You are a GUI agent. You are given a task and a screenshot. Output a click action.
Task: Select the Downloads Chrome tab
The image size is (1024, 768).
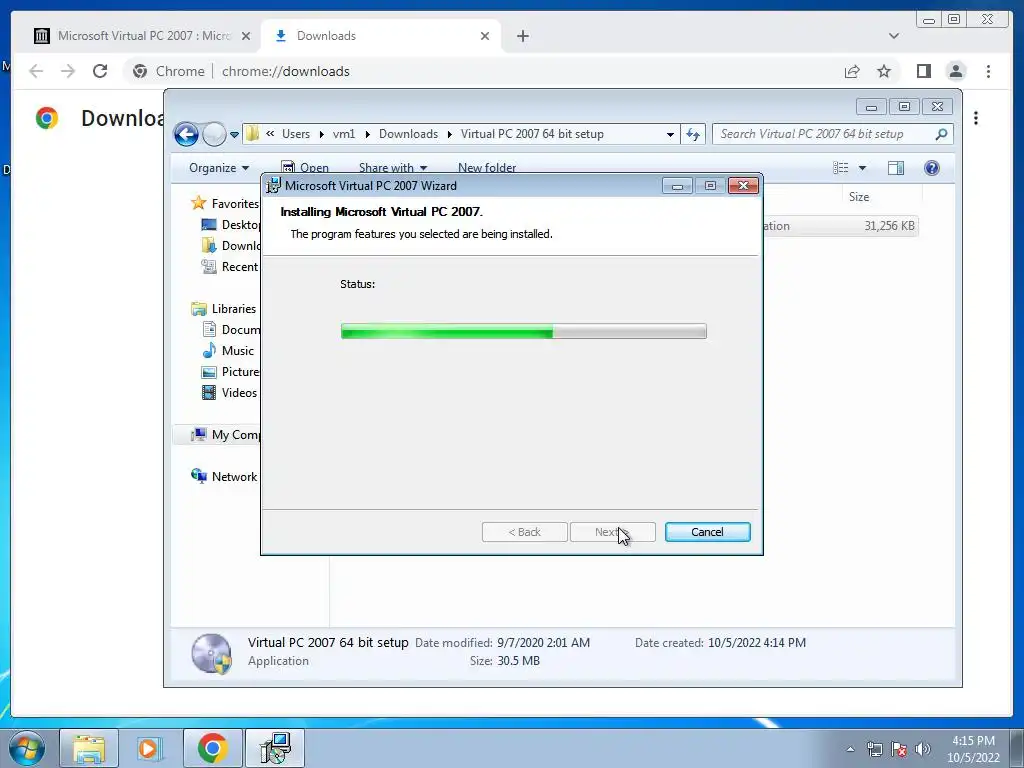coord(381,36)
